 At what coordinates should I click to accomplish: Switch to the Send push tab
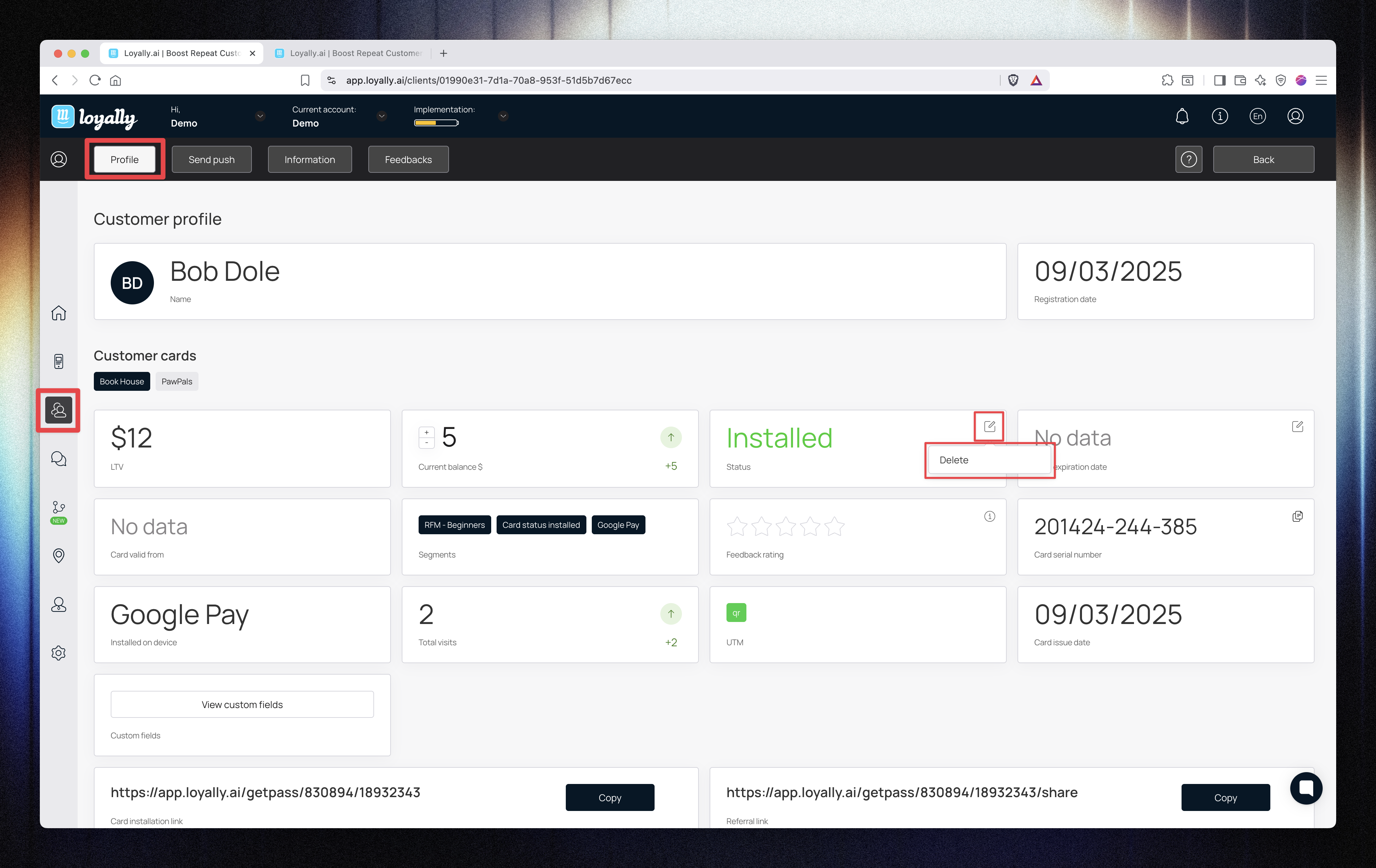pyautogui.click(x=211, y=159)
